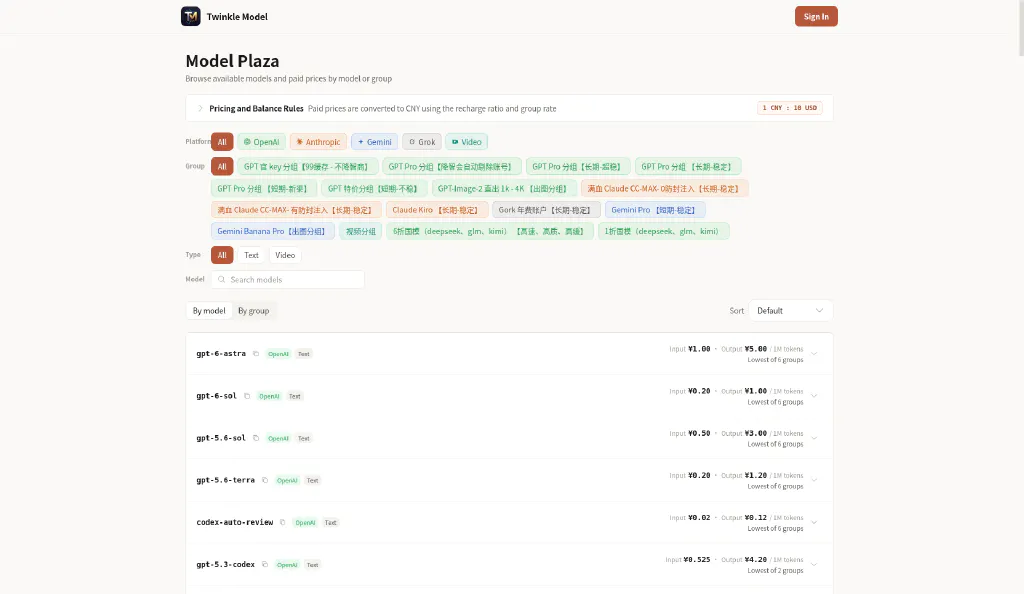Expand the gpt-5.3-codex row
The width and height of the screenshot is (1024, 594).
(x=814, y=565)
